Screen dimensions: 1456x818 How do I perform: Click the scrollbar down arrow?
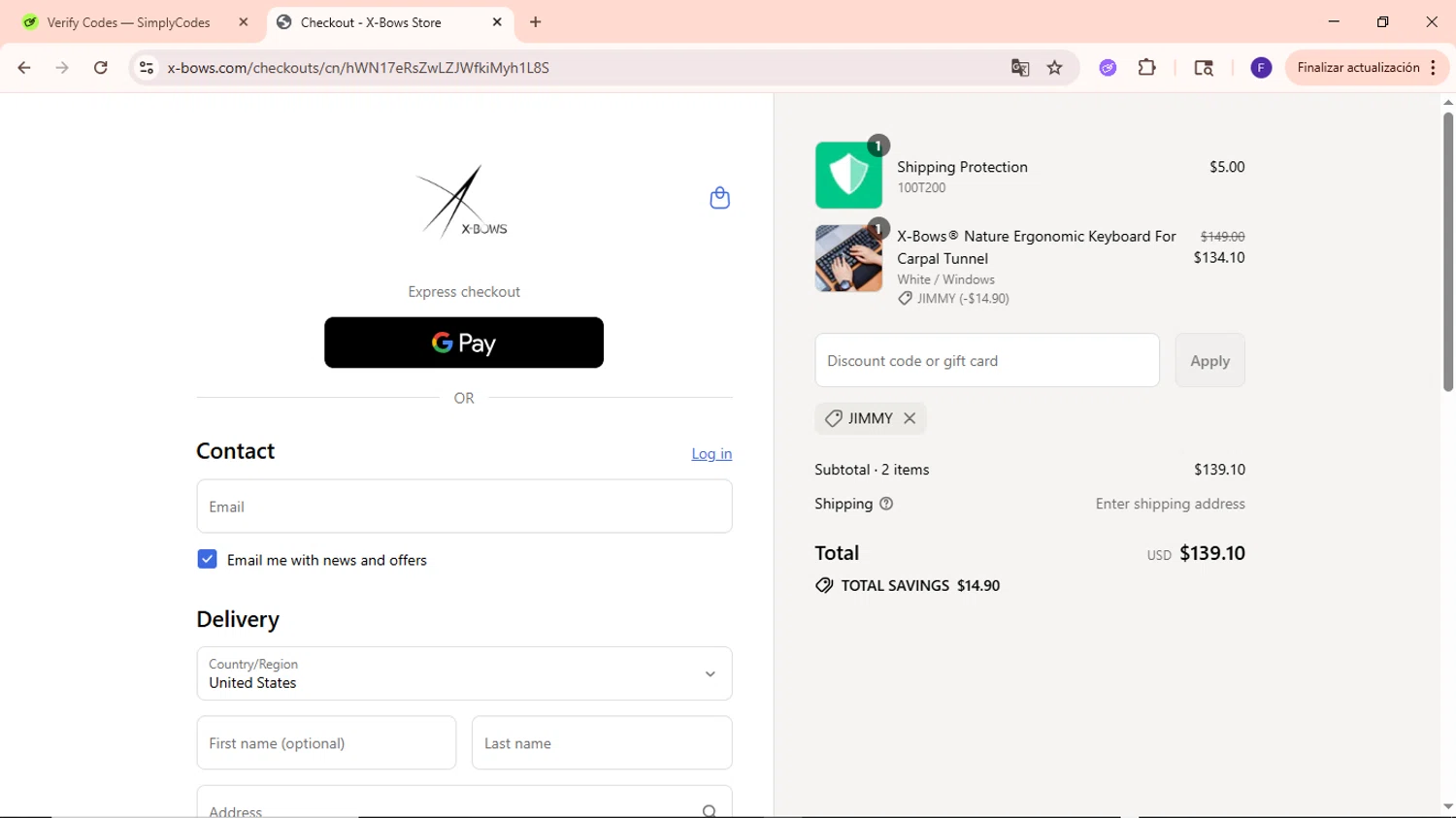[x=1447, y=806]
